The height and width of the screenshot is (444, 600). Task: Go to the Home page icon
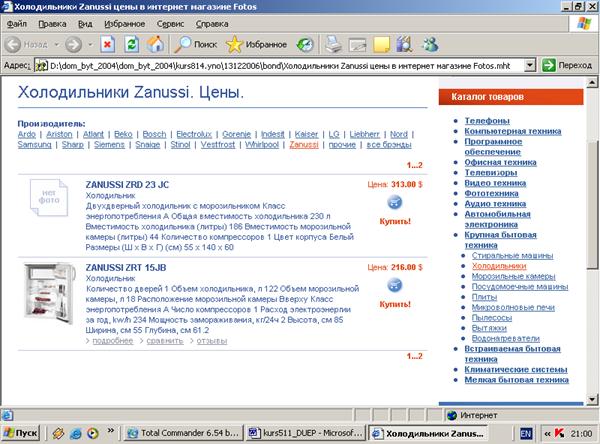[155, 44]
